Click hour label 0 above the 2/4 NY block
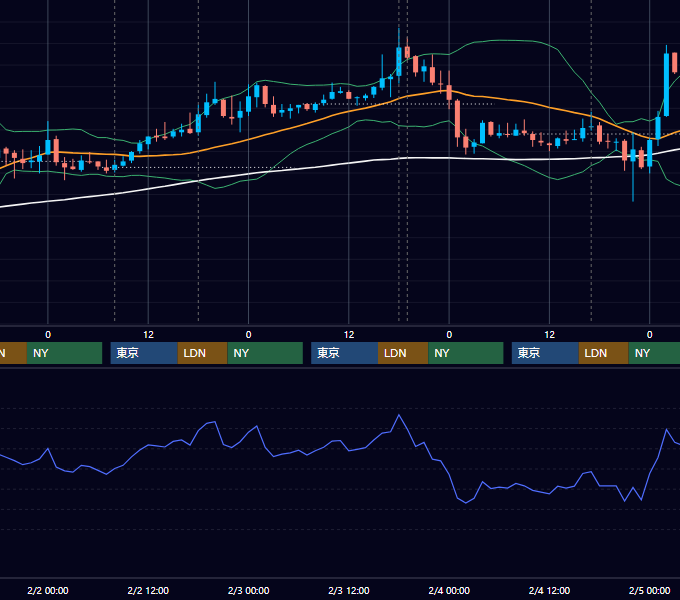Image resolution: width=680 pixels, height=600 pixels. pyautogui.click(x=449, y=335)
